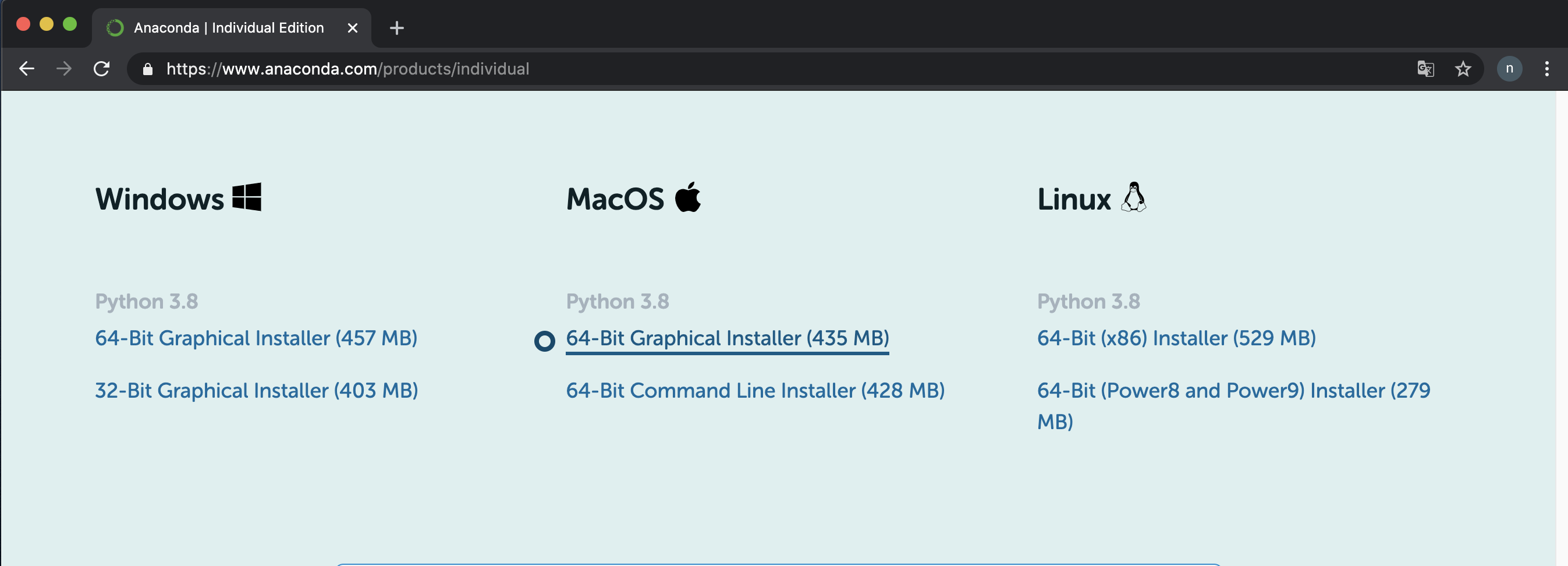1568x566 pixels.
Task: Click the Windows heading text
Action: [159, 199]
